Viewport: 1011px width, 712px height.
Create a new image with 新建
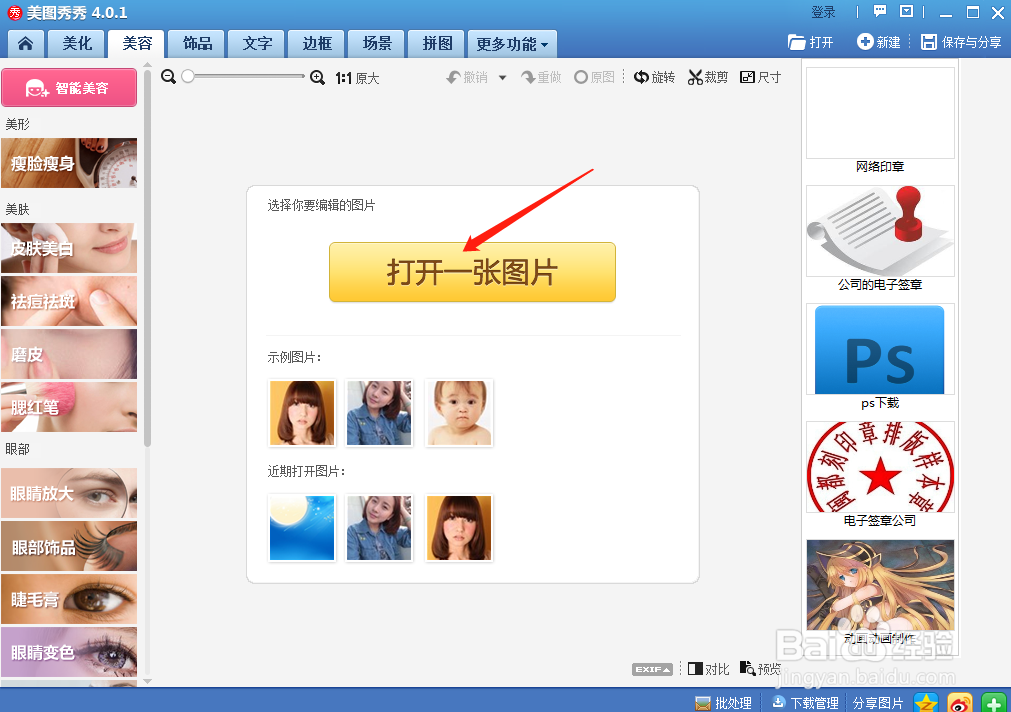pyautogui.click(x=878, y=43)
